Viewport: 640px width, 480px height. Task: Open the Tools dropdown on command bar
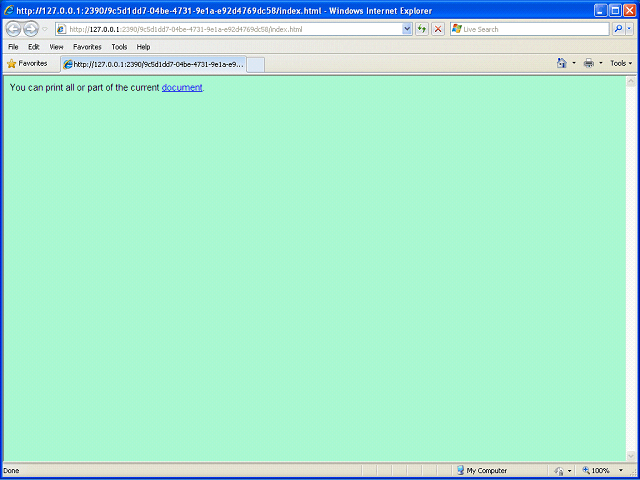coord(621,63)
